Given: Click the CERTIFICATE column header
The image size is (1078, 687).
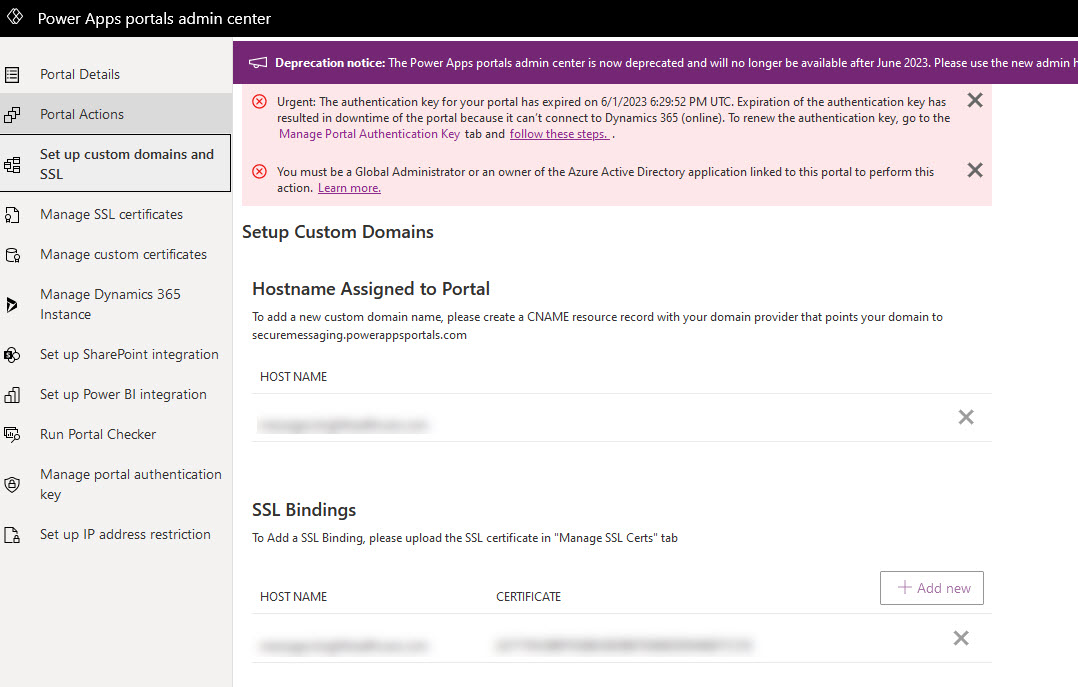Looking at the screenshot, I should click(x=529, y=597).
